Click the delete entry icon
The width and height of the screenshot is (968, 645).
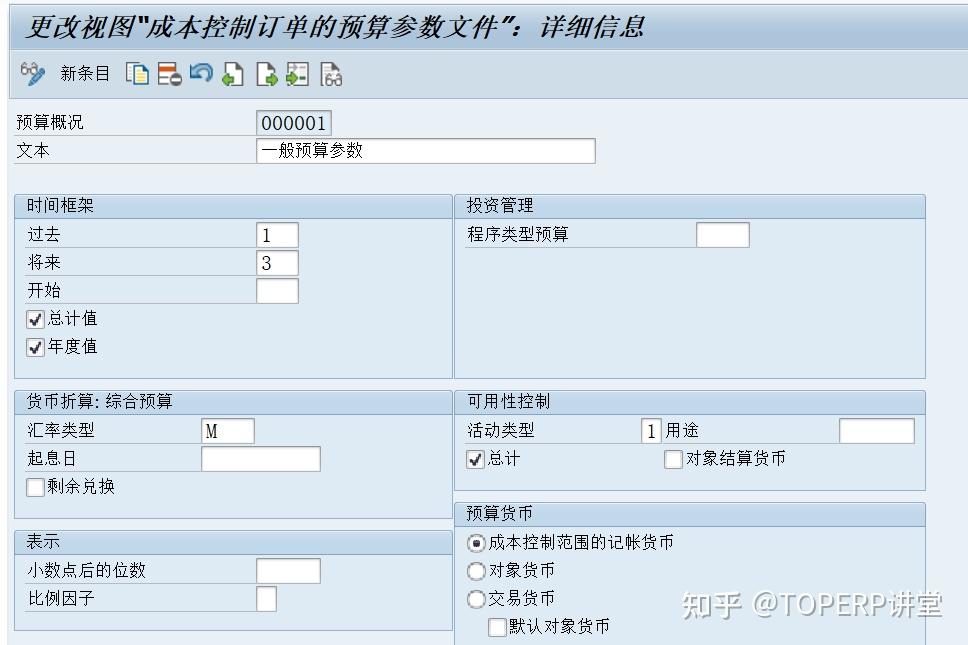[x=169, y=74]
